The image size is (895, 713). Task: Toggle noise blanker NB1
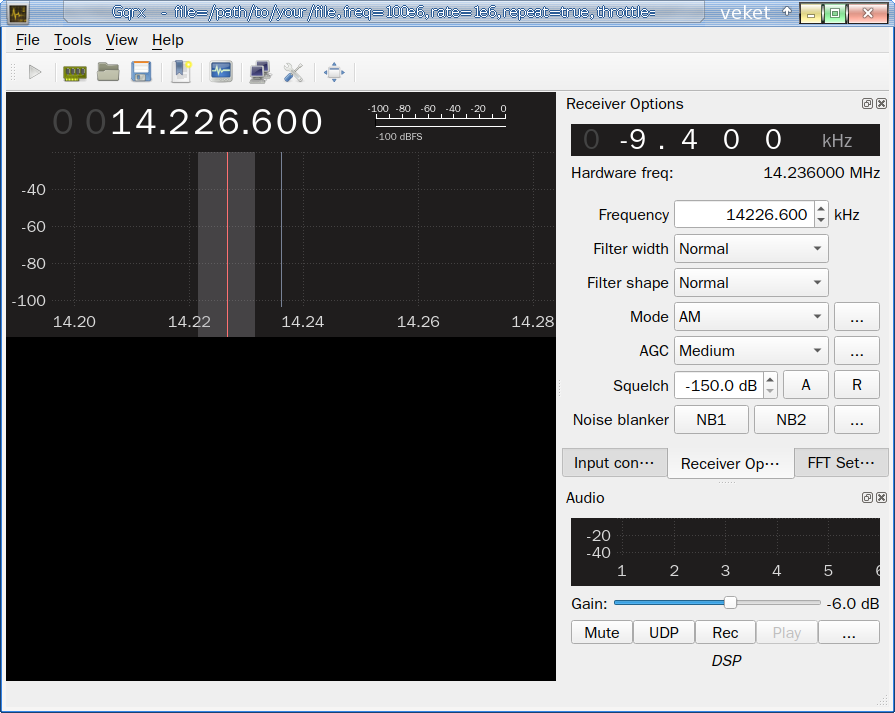click(x=711, y=420)
